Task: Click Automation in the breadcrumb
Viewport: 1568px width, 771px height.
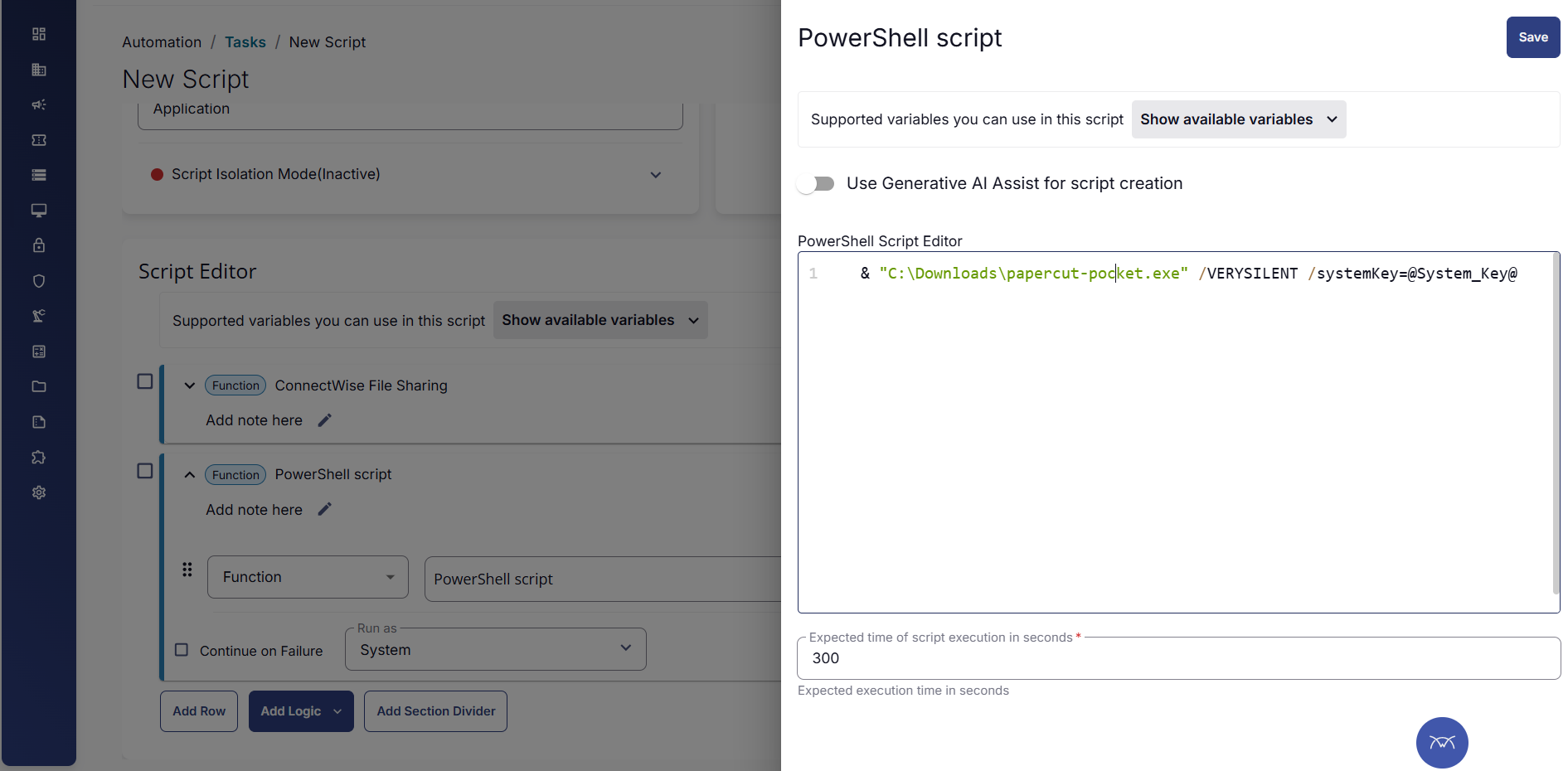Action: pyautogui.click(x=162, y=42)
